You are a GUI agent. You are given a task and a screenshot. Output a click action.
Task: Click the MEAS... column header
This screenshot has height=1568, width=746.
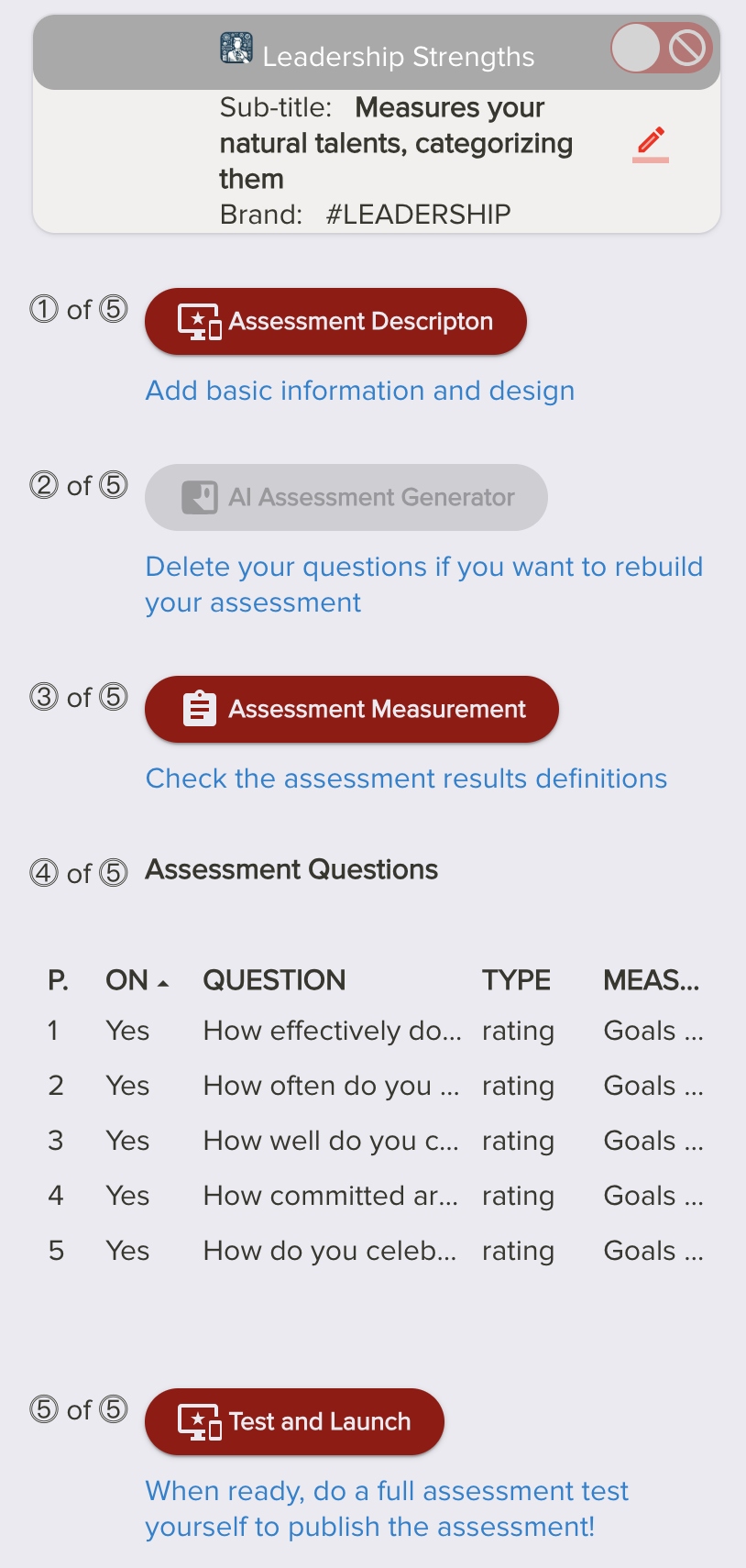pyautogui.click(x=651, y=980)
